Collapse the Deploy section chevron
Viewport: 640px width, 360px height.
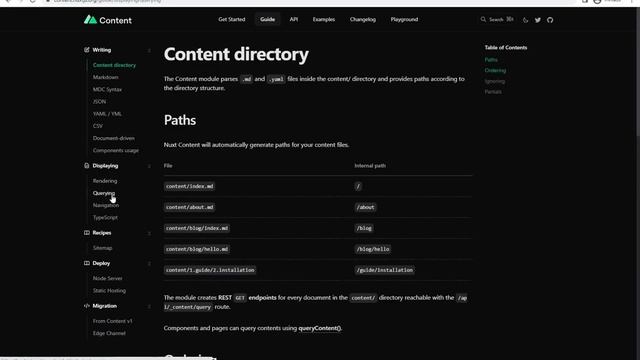(149, 264)
